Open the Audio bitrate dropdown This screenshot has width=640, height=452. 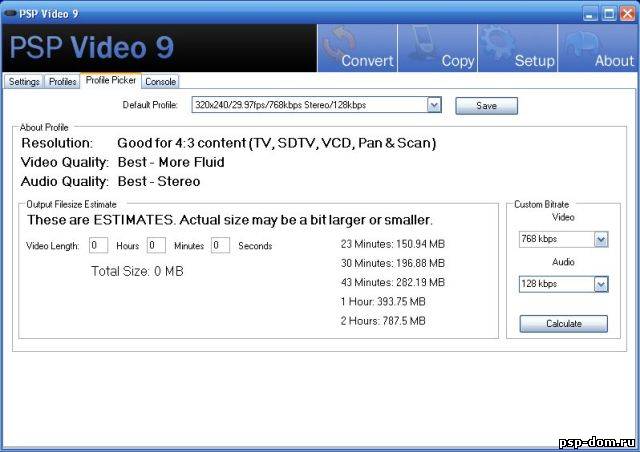coord(600,284)
